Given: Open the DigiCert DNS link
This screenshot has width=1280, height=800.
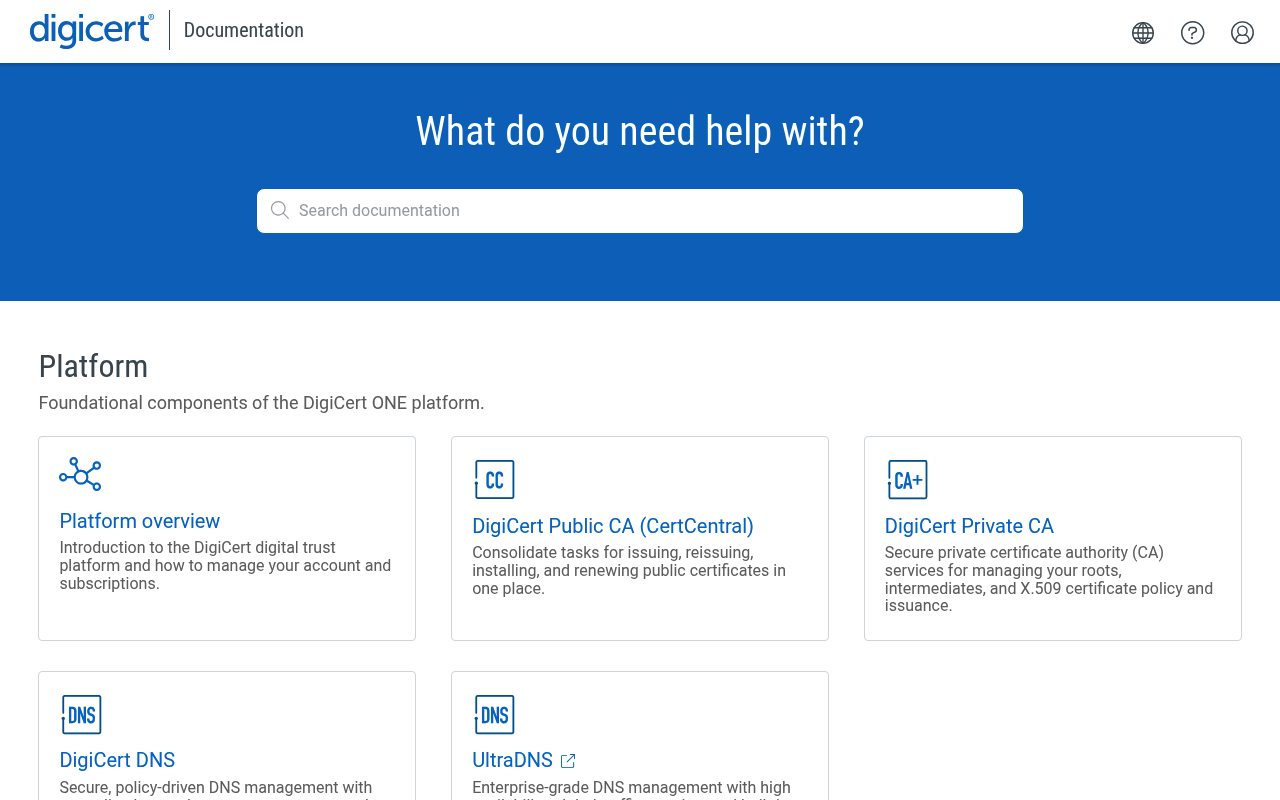Looking at the screenshot, I should [x=117, y=760].
